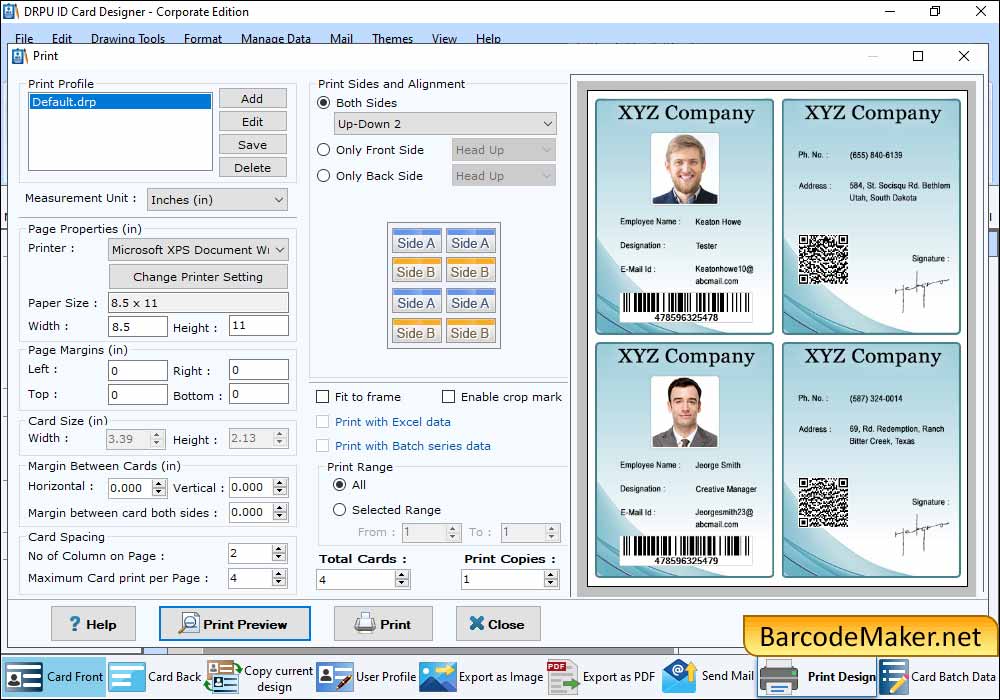1000x700 pixels.
Task: Click Margin between card both sides stepper
Action: (280, 512)
